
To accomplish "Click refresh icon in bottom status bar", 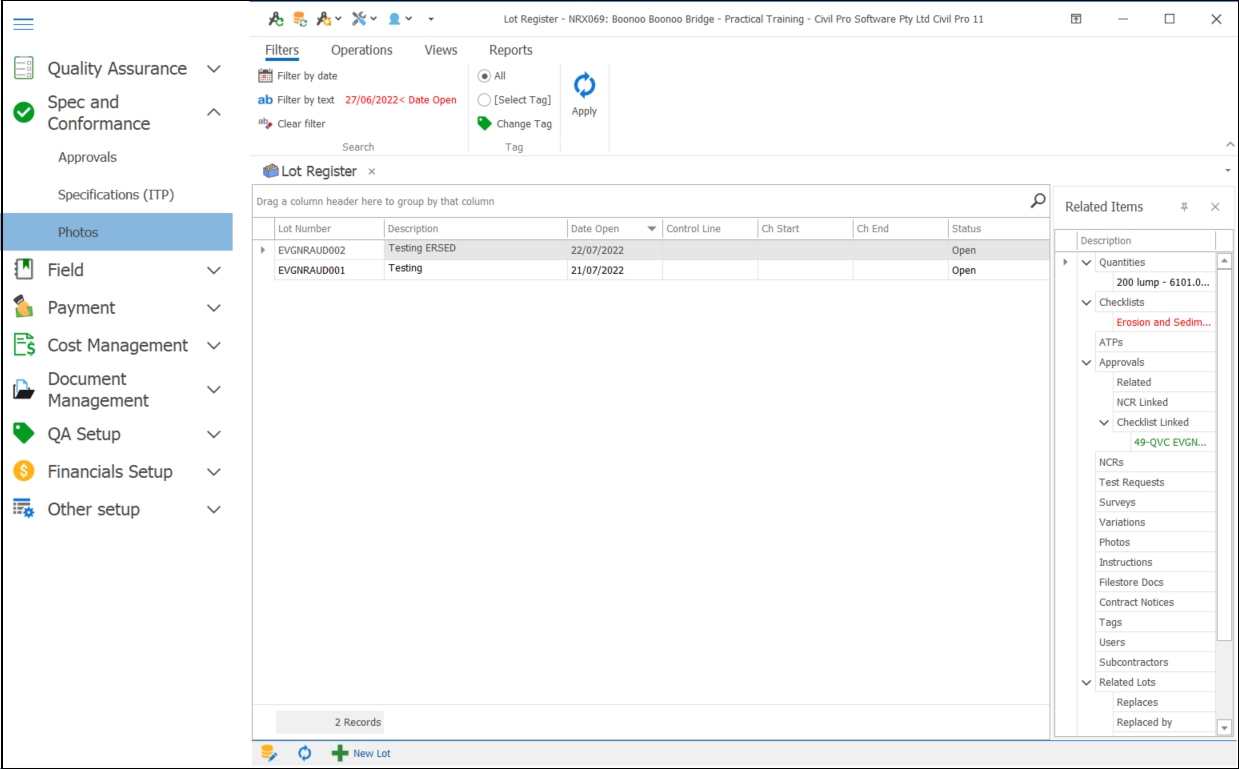I will [305, 753].
